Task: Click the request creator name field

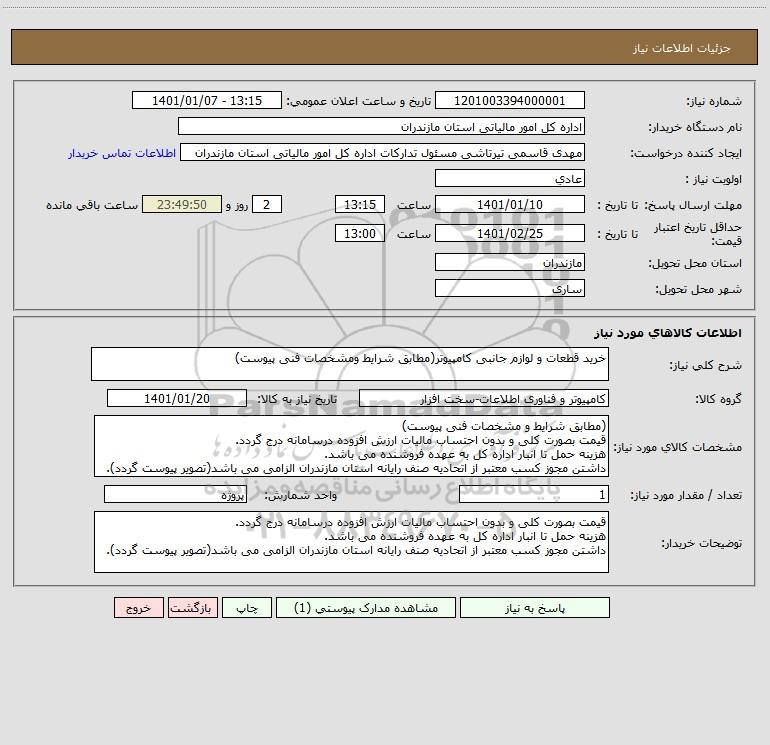Action: (x=383, y=153)
